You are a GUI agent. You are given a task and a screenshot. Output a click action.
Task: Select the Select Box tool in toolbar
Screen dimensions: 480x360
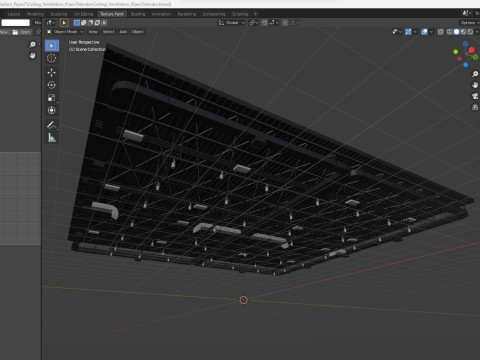pyautogui.click(x=52, y=46)
